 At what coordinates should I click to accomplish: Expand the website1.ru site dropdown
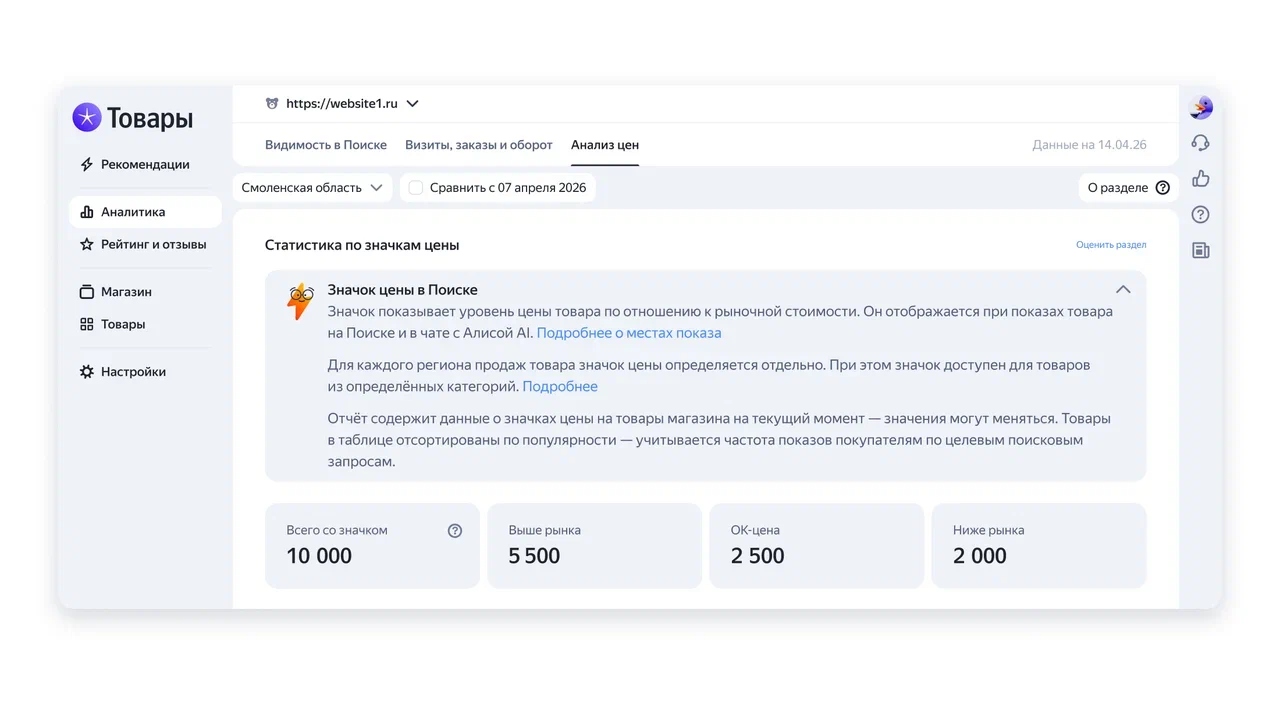pos(412,103)
